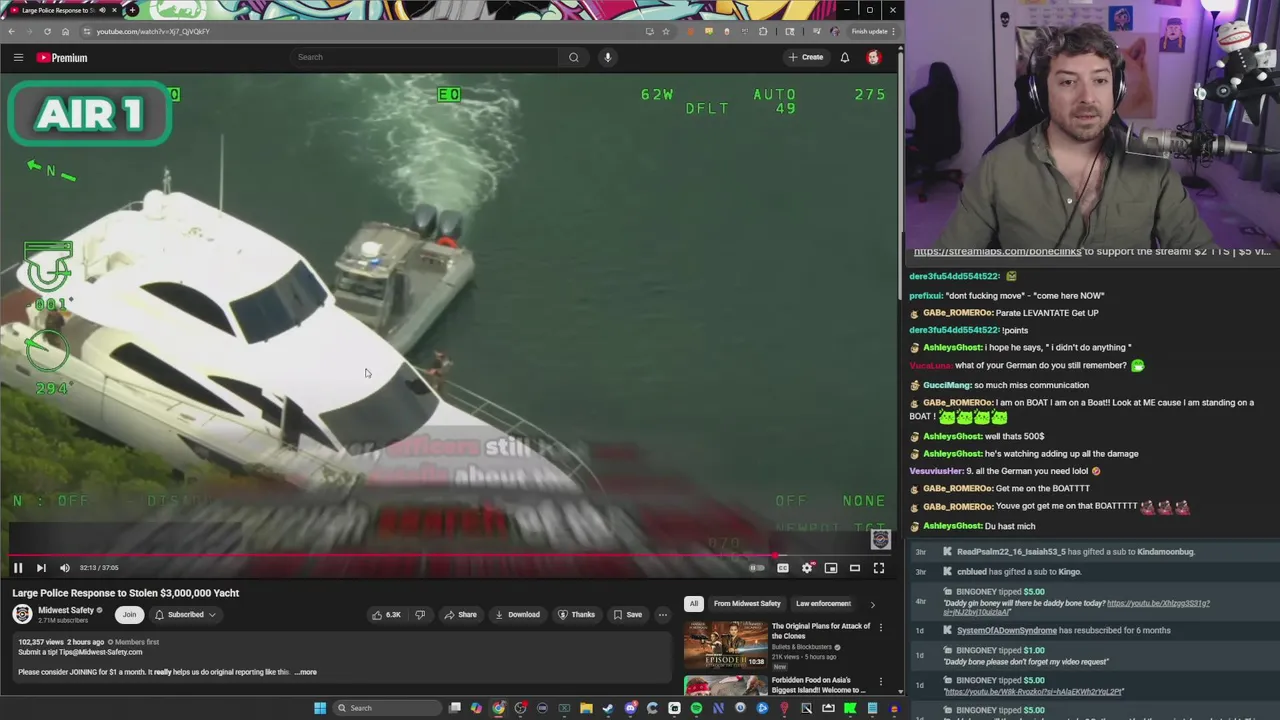The image size is (1280, 720).
Task: Open Chrome from the taskbar
Action: 498,708
